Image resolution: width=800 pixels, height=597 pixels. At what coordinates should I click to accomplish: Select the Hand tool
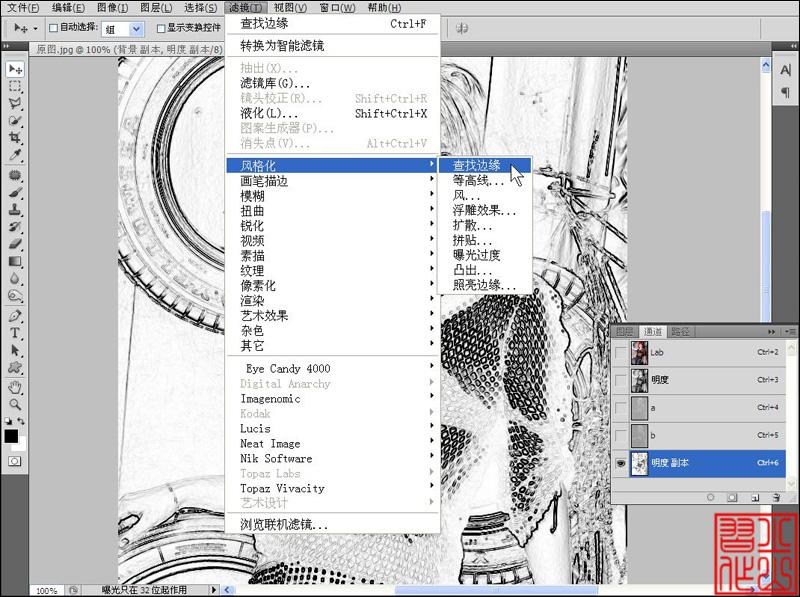click(x=15, y=387)
